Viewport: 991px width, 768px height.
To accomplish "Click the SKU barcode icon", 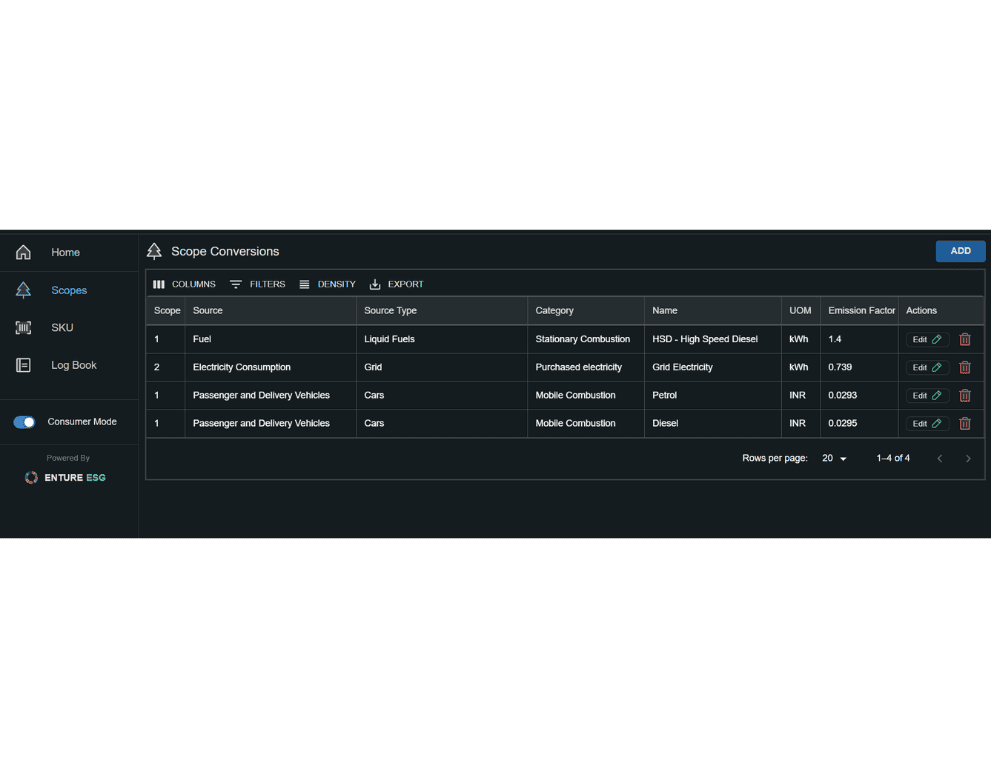I will tap(23, 328).
